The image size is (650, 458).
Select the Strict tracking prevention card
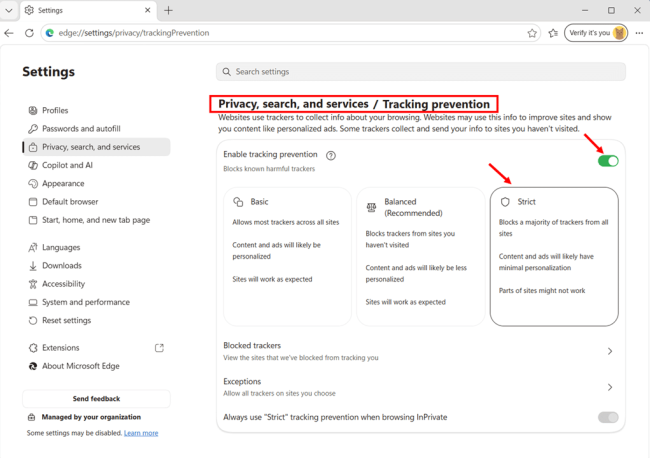(554, 257)
